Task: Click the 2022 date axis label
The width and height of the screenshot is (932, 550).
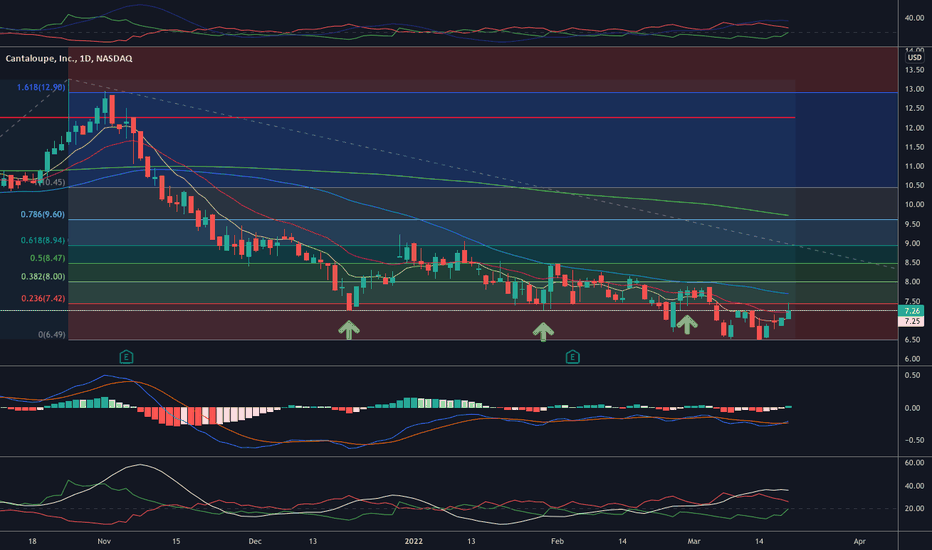Action: pos(413,541)
